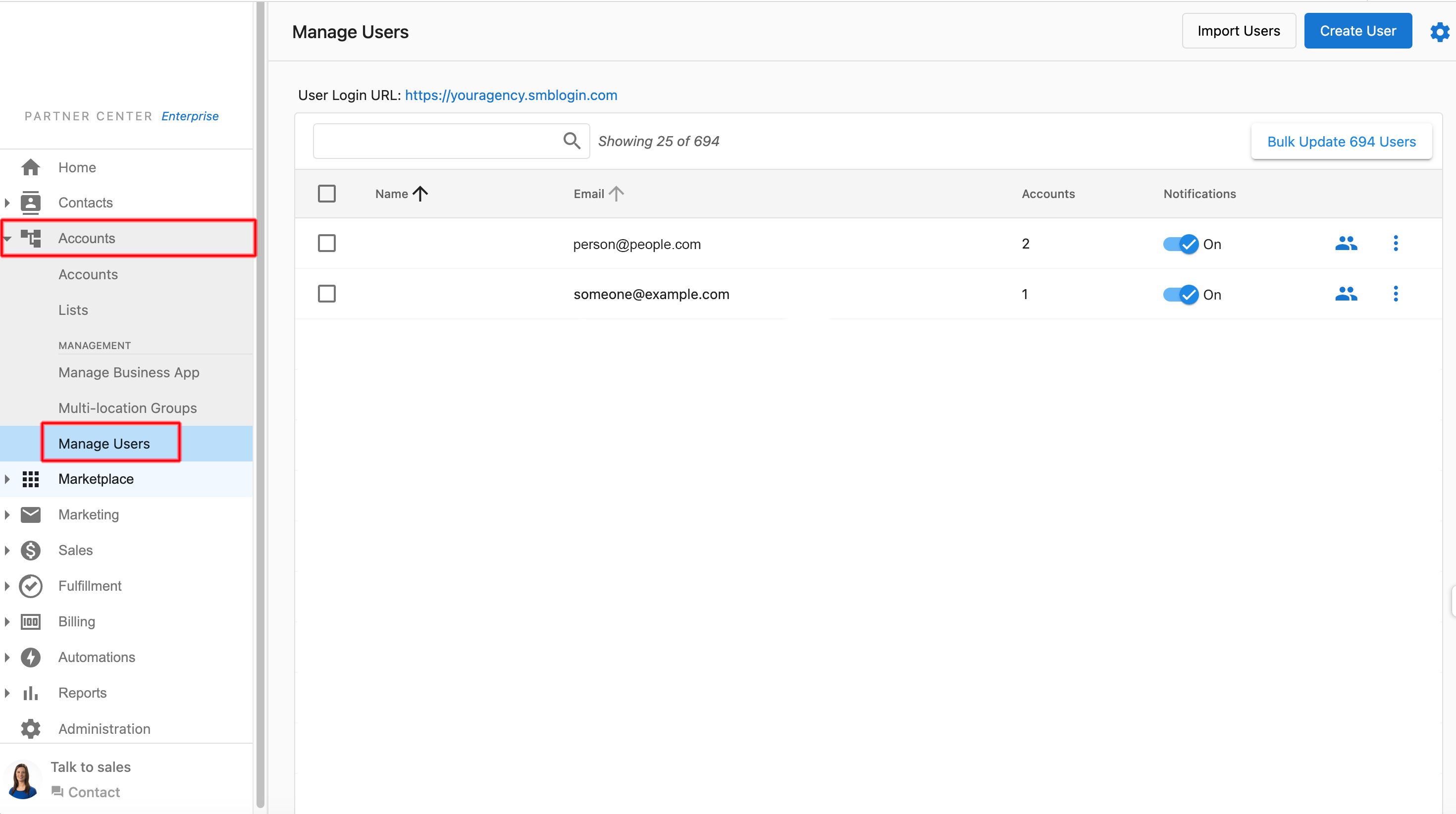This screenshot has height=814, width=1456.
Task: Collapse the Accounts section arrow
Action: click(x=7, y=239)
